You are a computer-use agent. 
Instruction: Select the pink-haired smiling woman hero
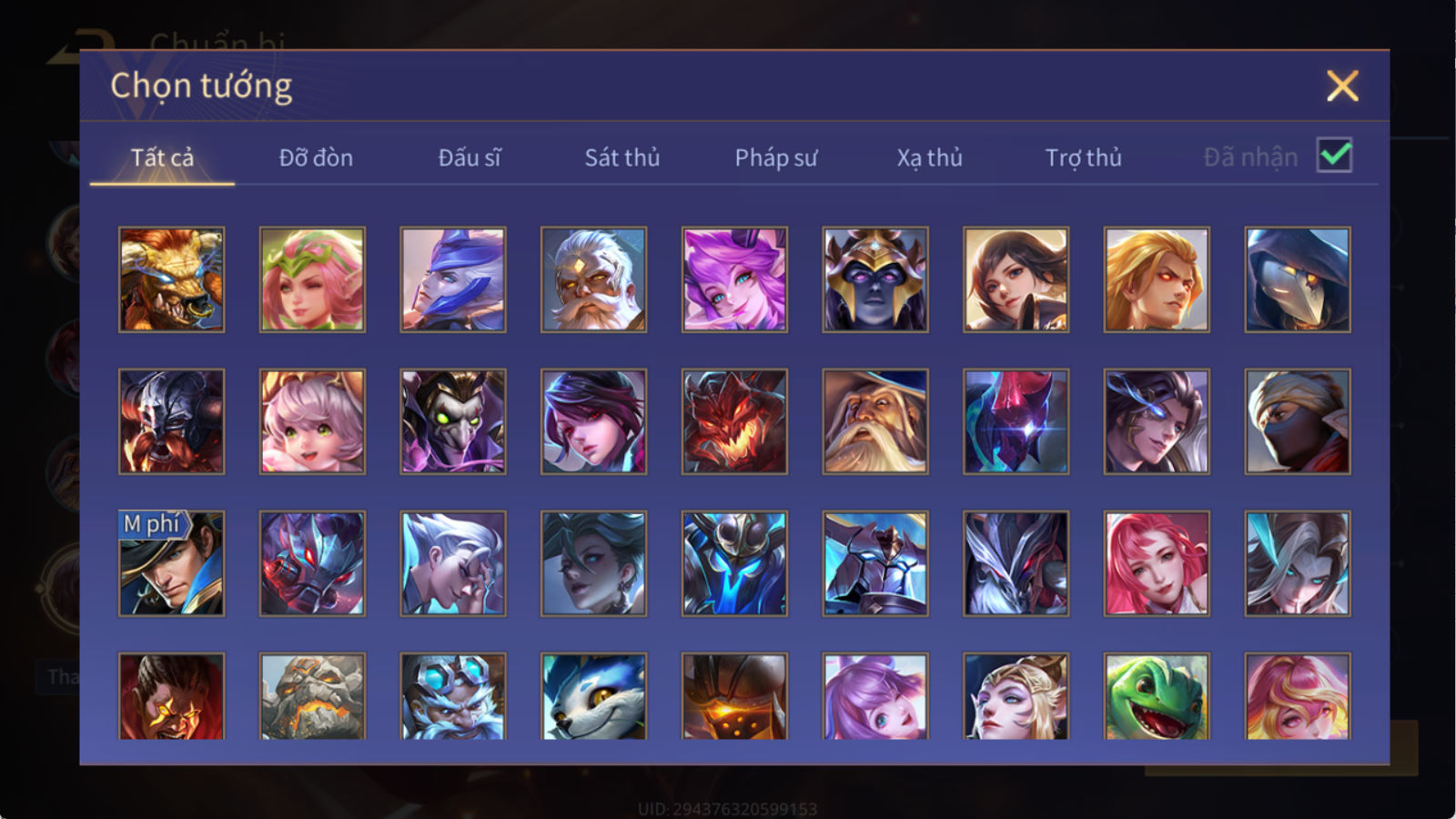click(x=1157, y=563)
